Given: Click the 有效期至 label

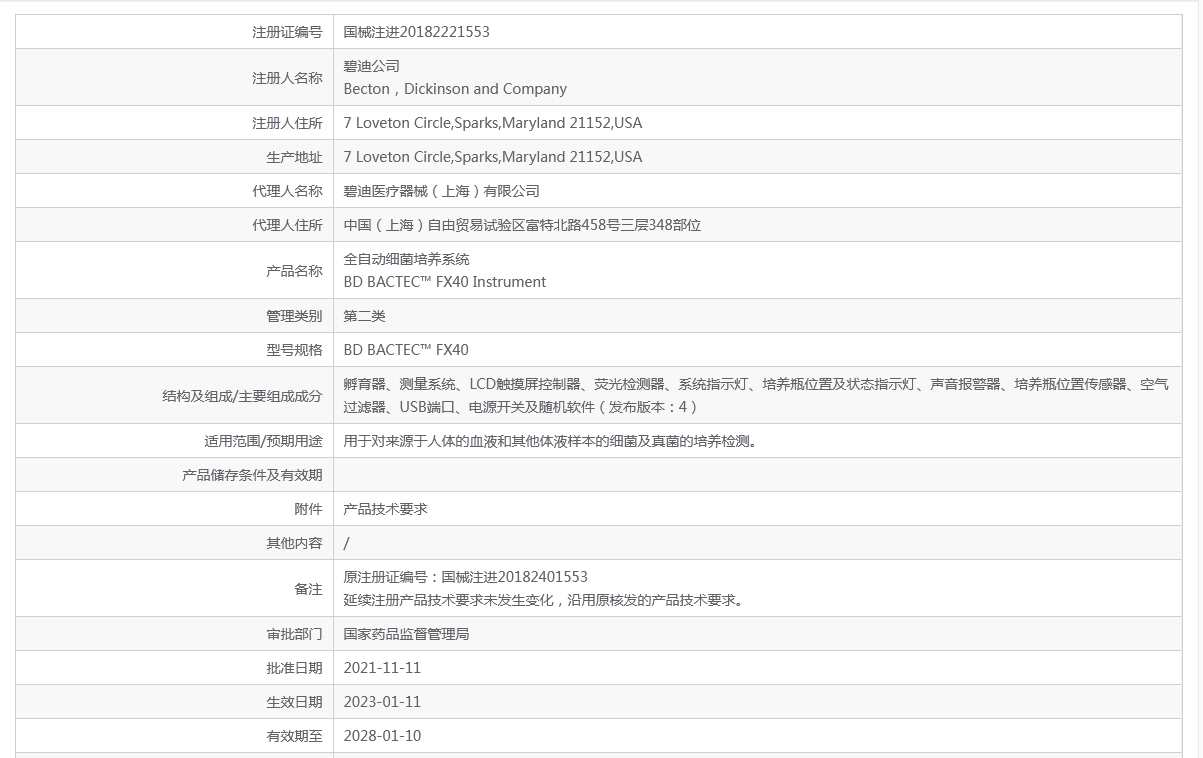Looking at the screenshot, I should pos(294,736).
